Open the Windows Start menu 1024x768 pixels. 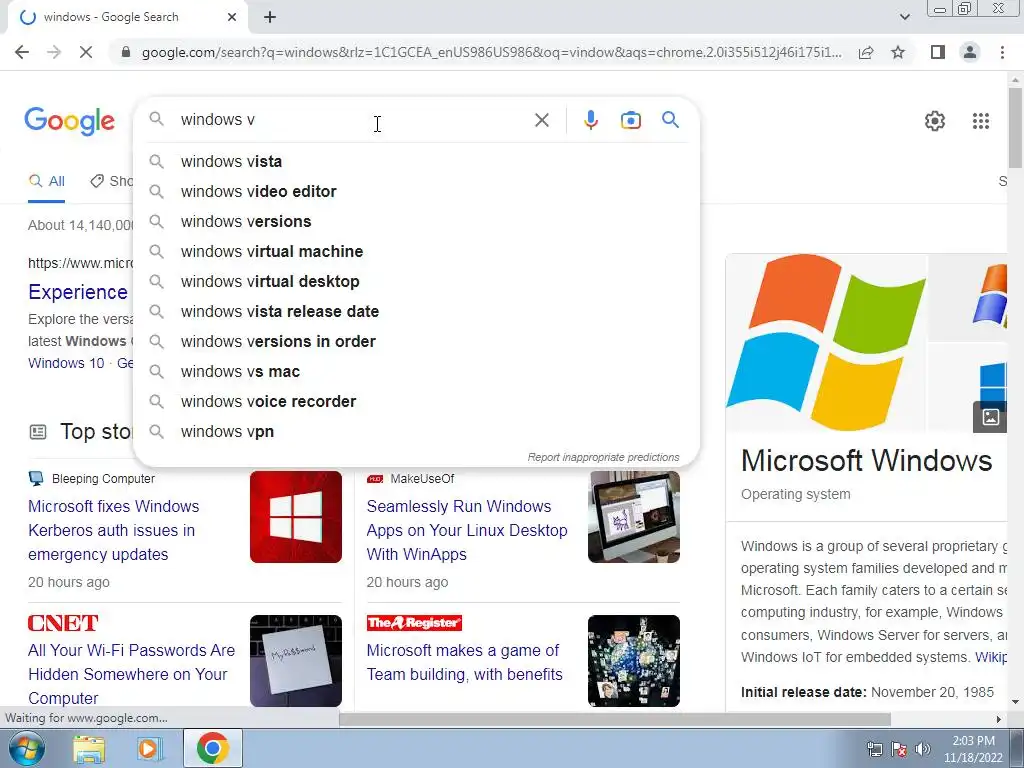click(27, 748)
